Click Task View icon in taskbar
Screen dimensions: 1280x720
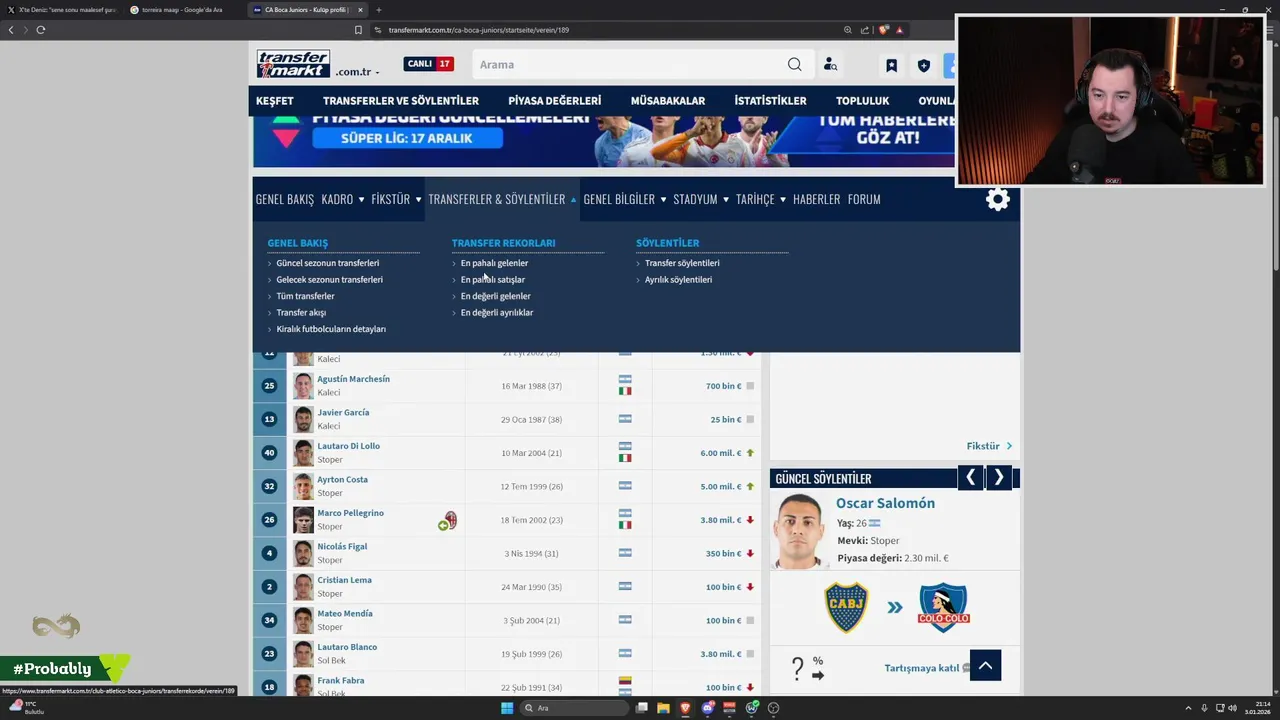pyautogui.click(x=641, y=708)
